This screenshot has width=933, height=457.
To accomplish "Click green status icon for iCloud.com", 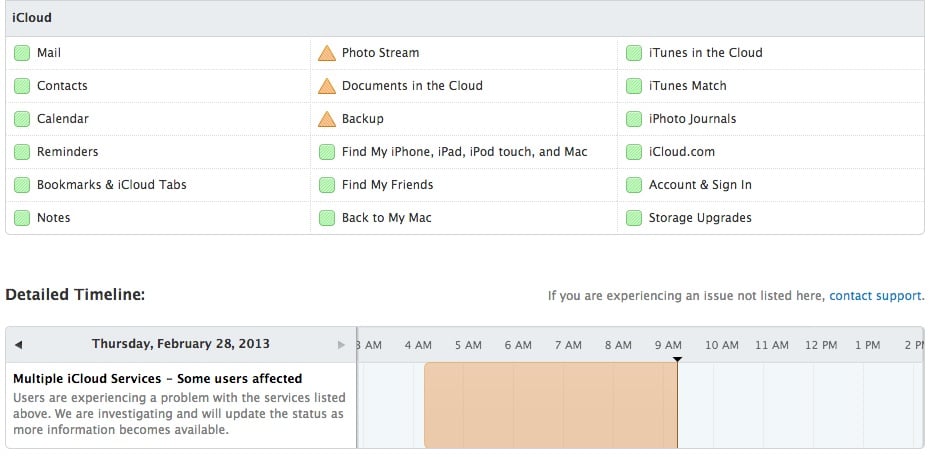I will point(634,152).
